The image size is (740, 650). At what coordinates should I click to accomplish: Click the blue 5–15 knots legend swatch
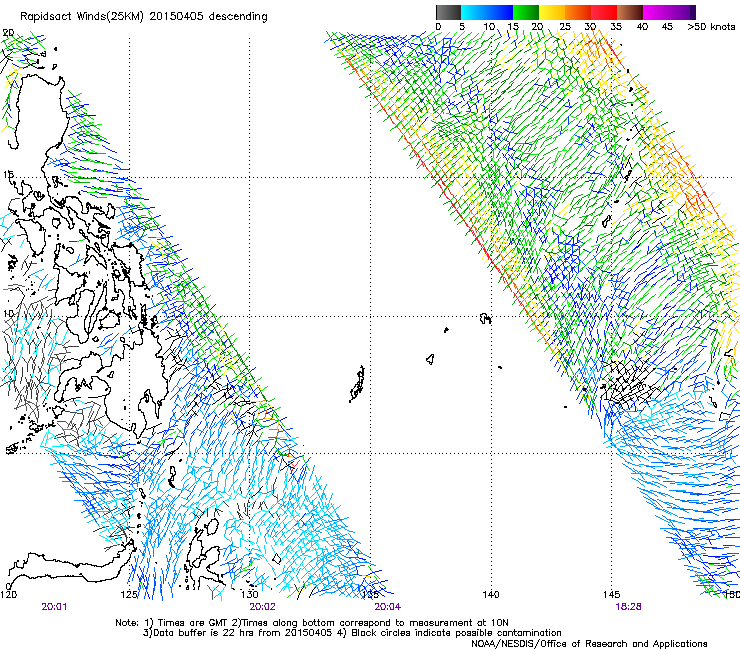pos(487,12)
